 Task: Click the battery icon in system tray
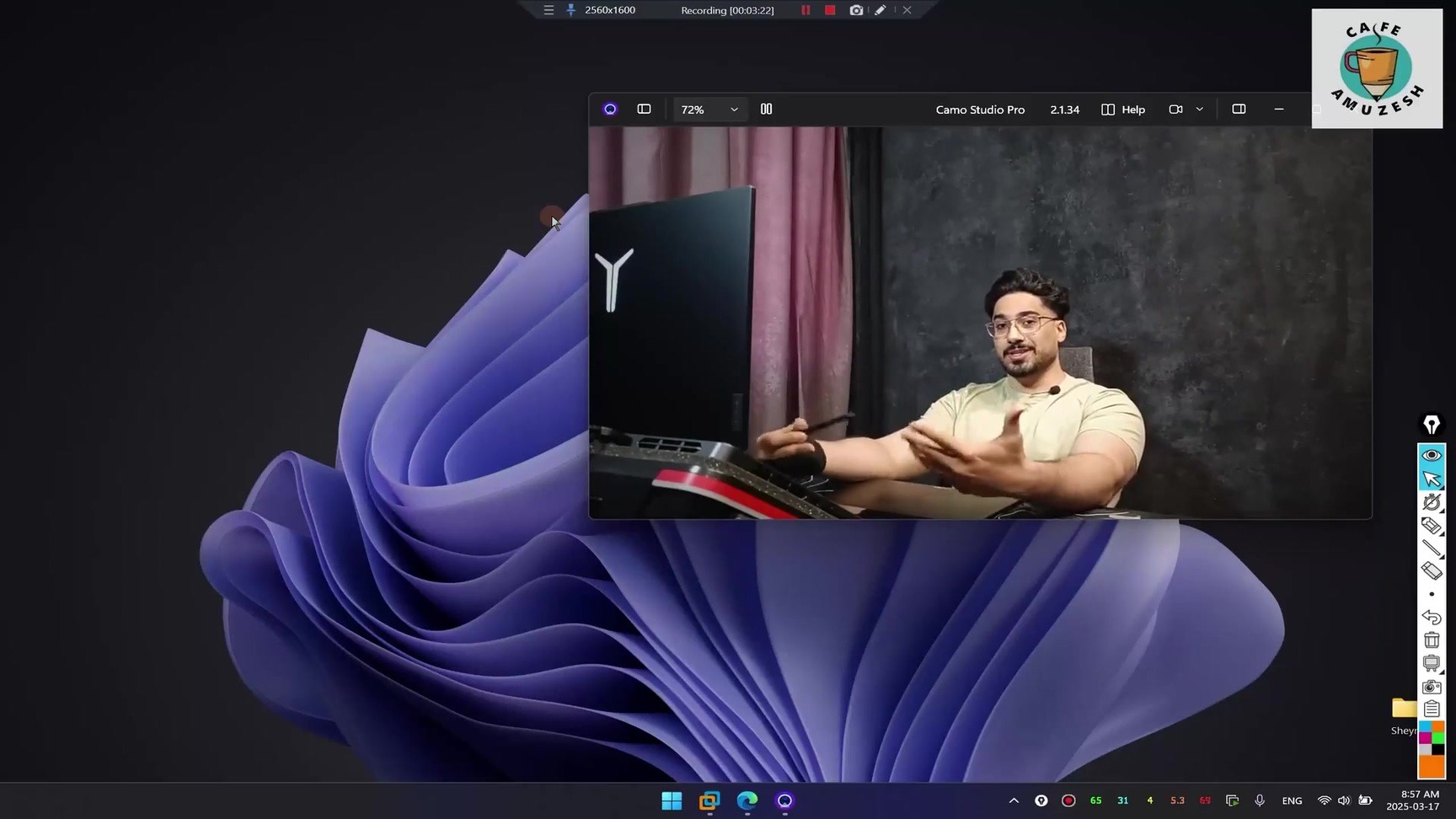tap(1365, 800)
